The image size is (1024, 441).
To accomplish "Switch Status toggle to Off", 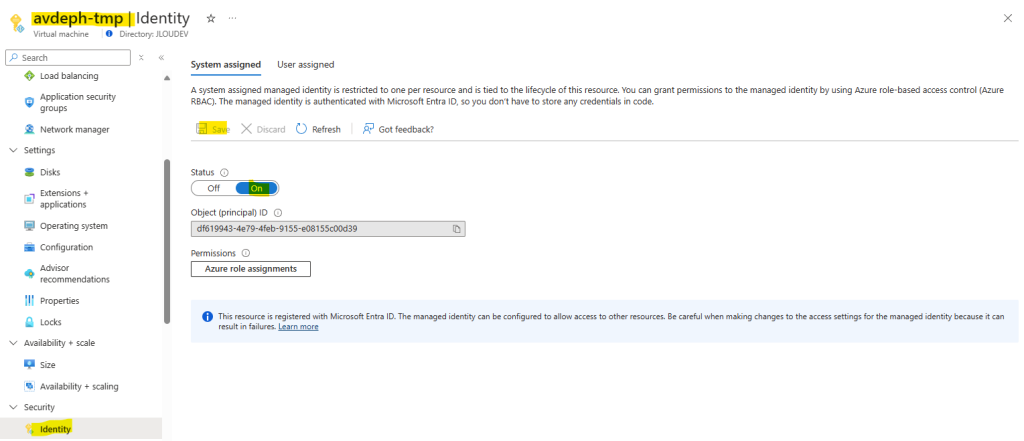I will (214, 188).
